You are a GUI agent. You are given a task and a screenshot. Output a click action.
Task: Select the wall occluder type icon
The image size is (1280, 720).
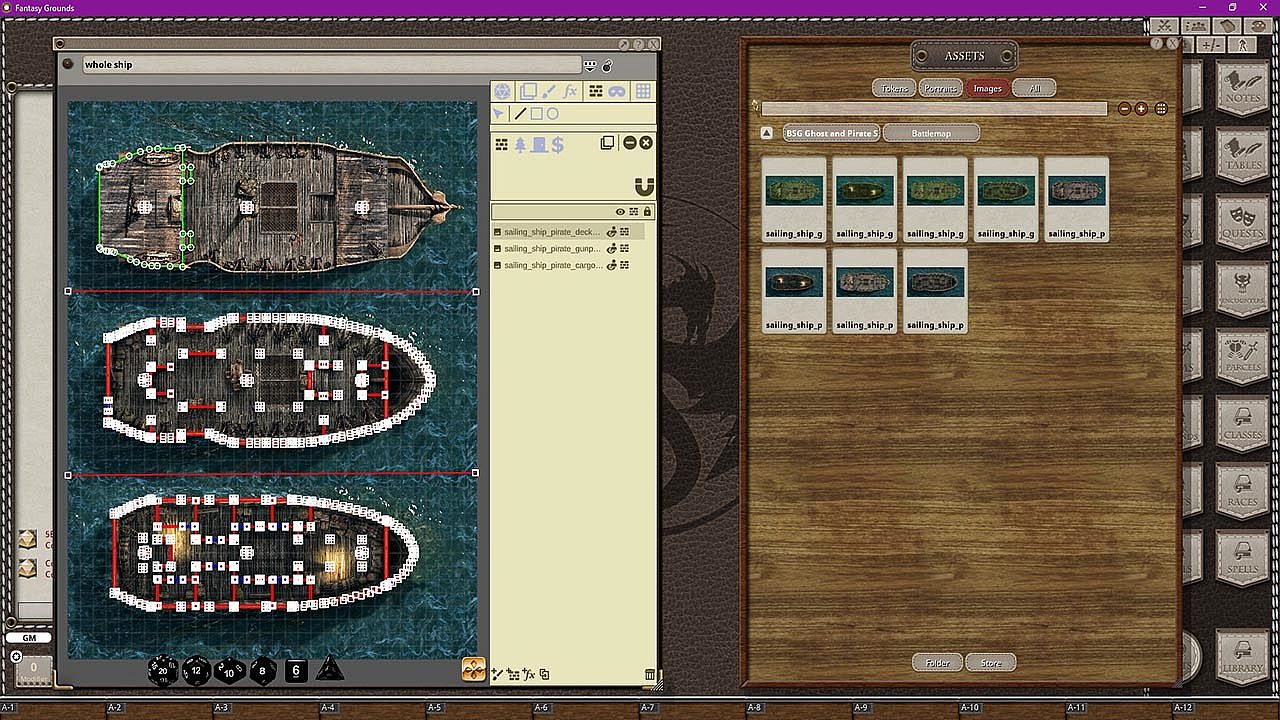click(x=502, y=145)
